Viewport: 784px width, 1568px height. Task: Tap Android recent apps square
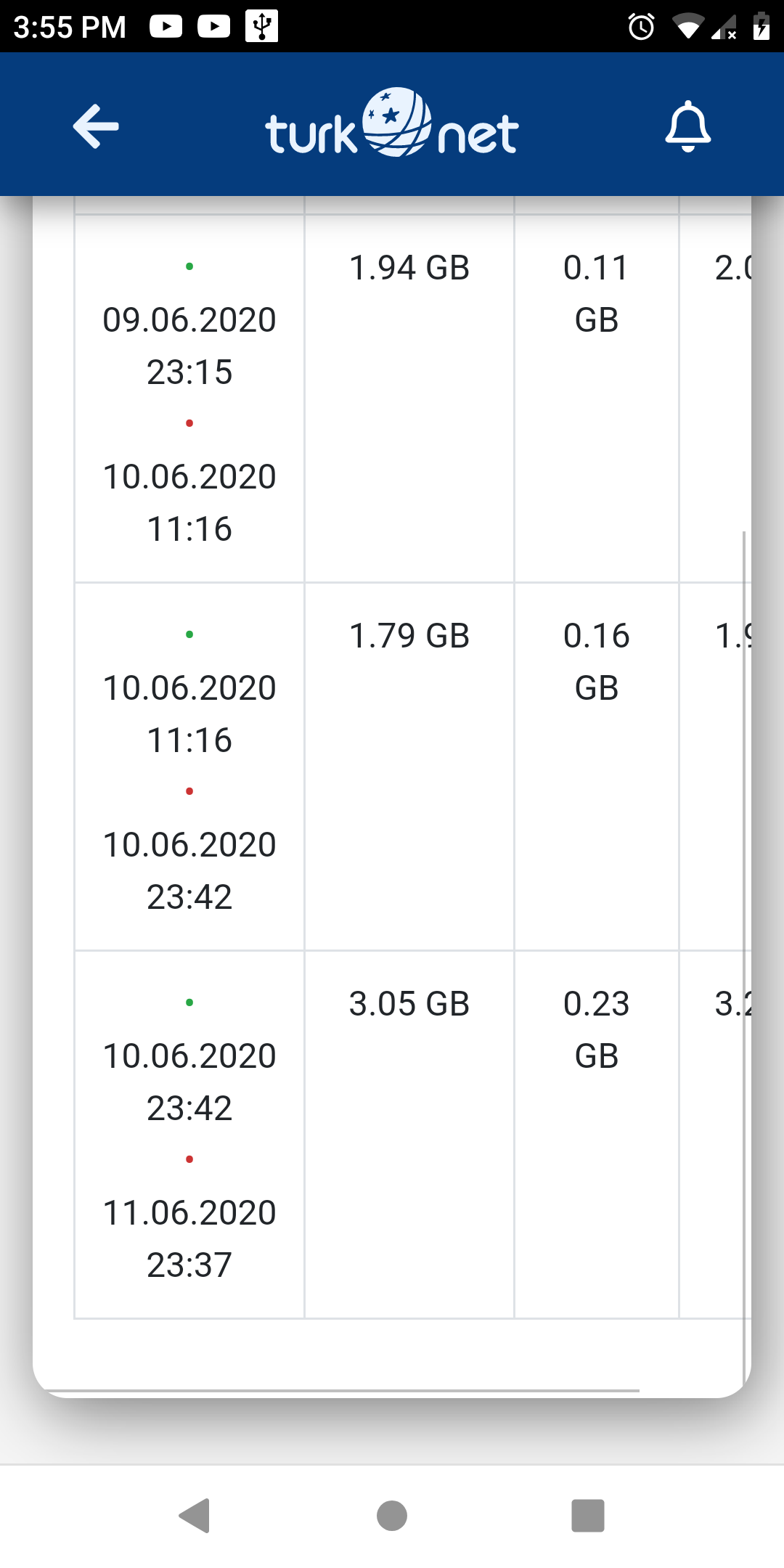pyautogui.click(x=588, y=1516)
